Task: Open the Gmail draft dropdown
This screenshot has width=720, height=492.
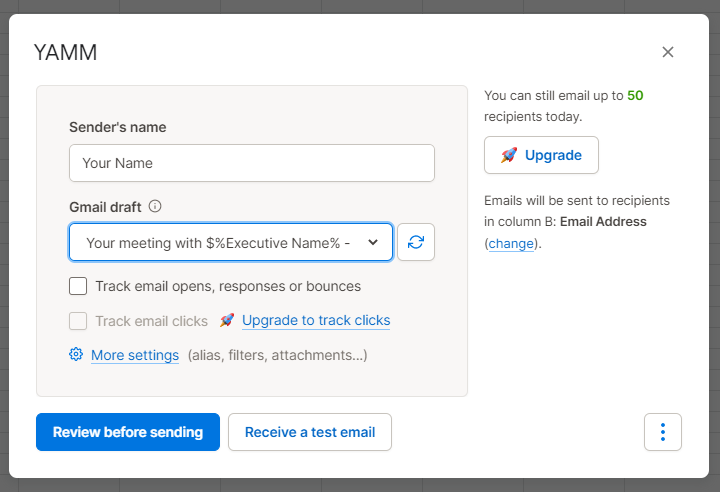Action: pyautogui.click(x=231, y=242)
